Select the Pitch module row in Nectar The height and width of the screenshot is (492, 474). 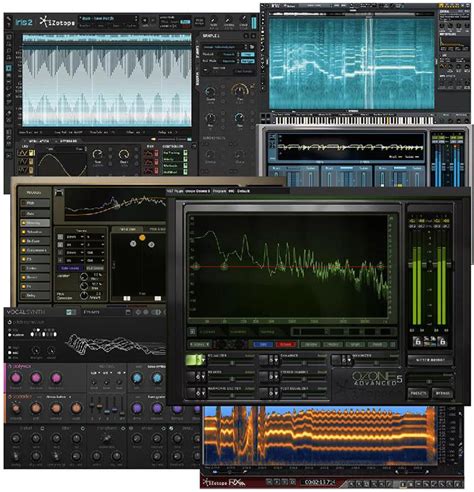pyautogui.click(x=35, y=203)
